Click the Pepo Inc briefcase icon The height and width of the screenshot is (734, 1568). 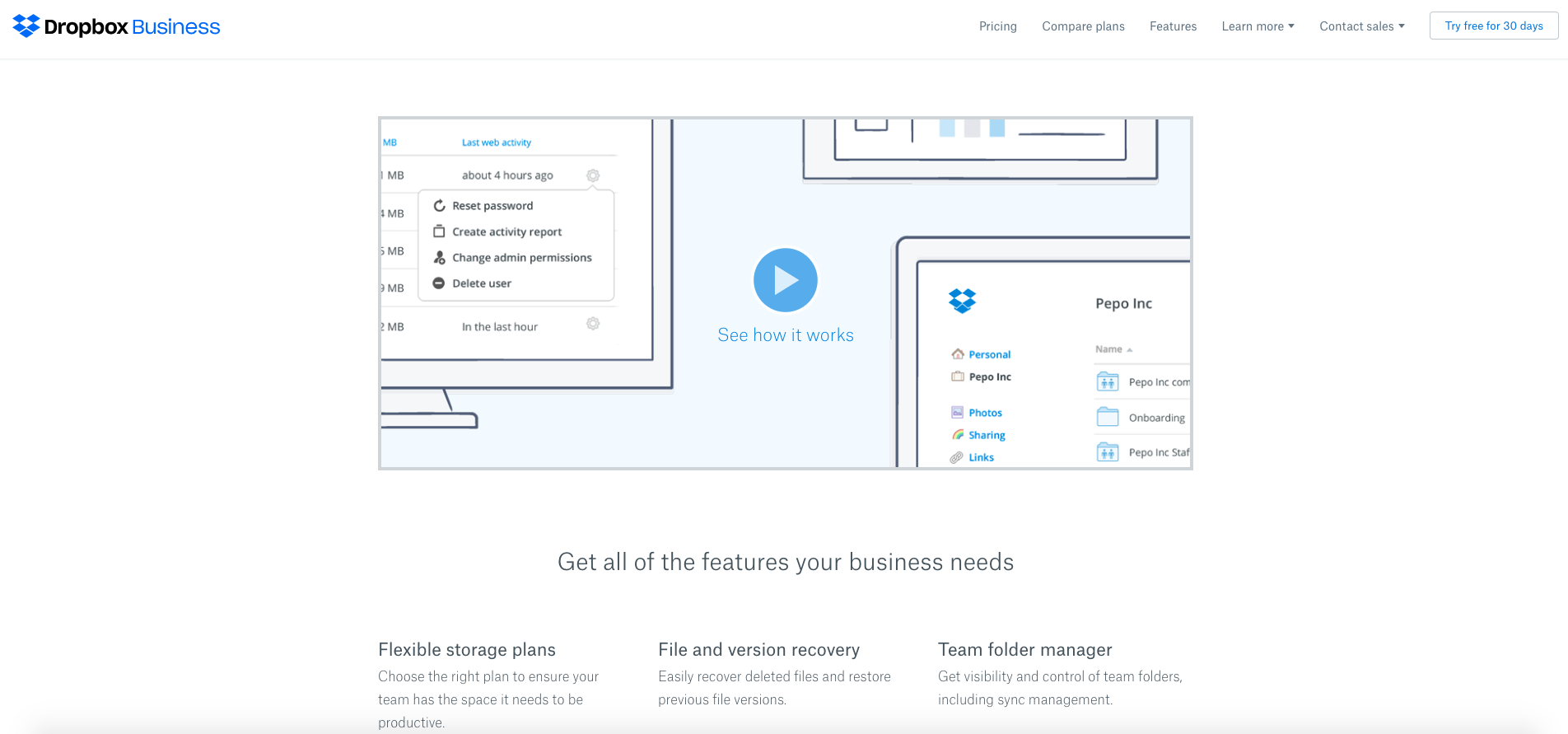(x=957, y=376)
